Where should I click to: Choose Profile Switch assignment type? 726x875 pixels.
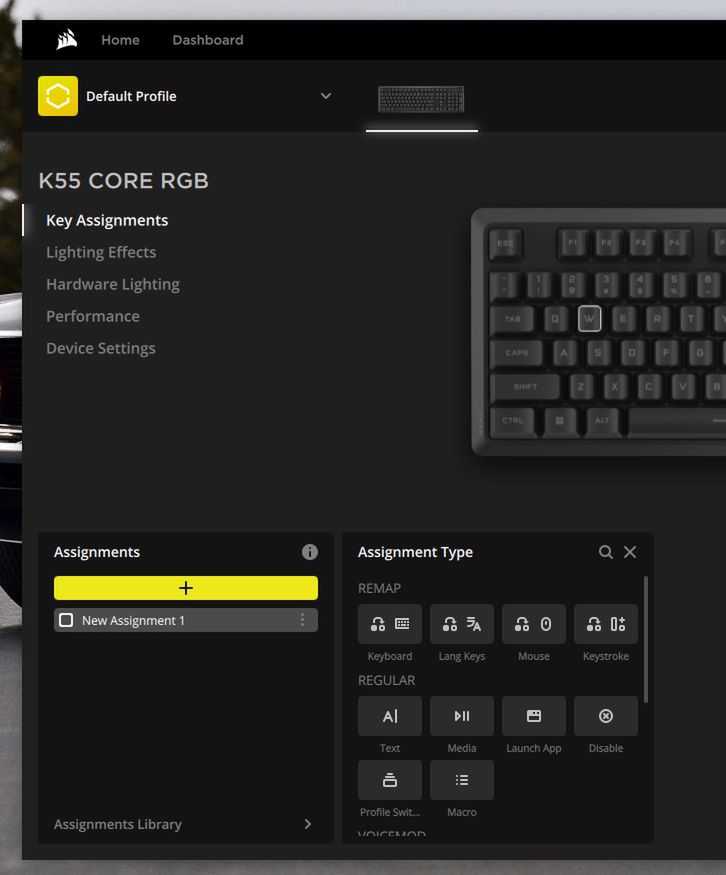390,780
